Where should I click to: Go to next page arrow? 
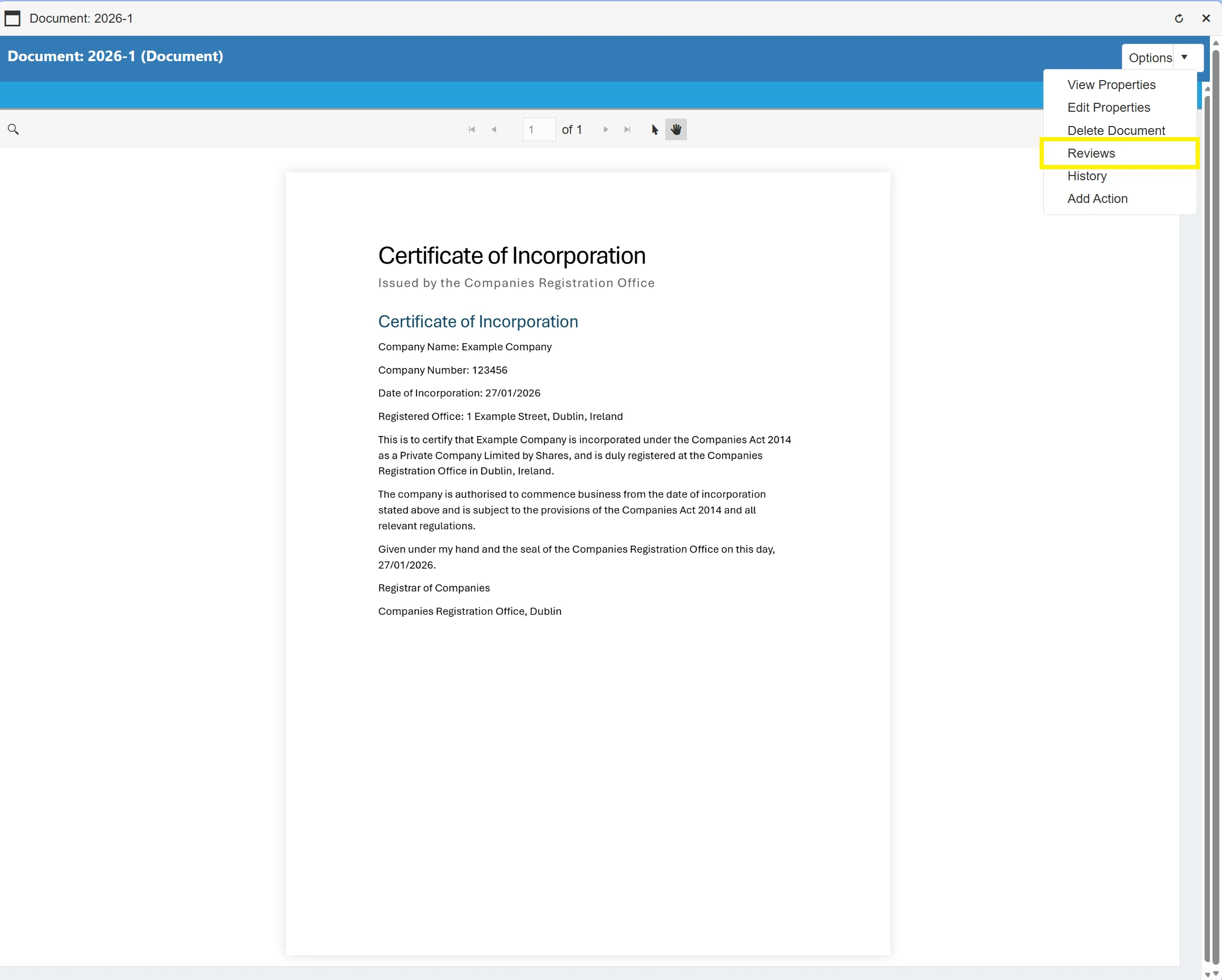[x=606, y=129]
